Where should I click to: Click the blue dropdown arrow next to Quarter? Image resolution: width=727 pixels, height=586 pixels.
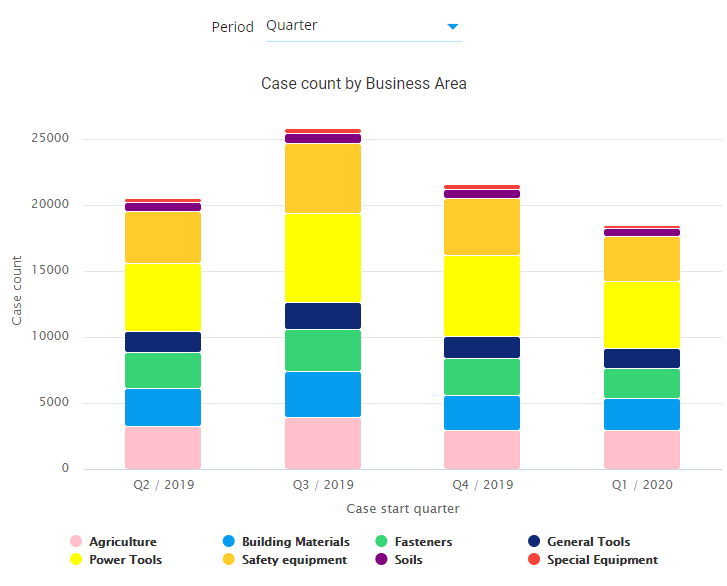[x=453, y=26]
